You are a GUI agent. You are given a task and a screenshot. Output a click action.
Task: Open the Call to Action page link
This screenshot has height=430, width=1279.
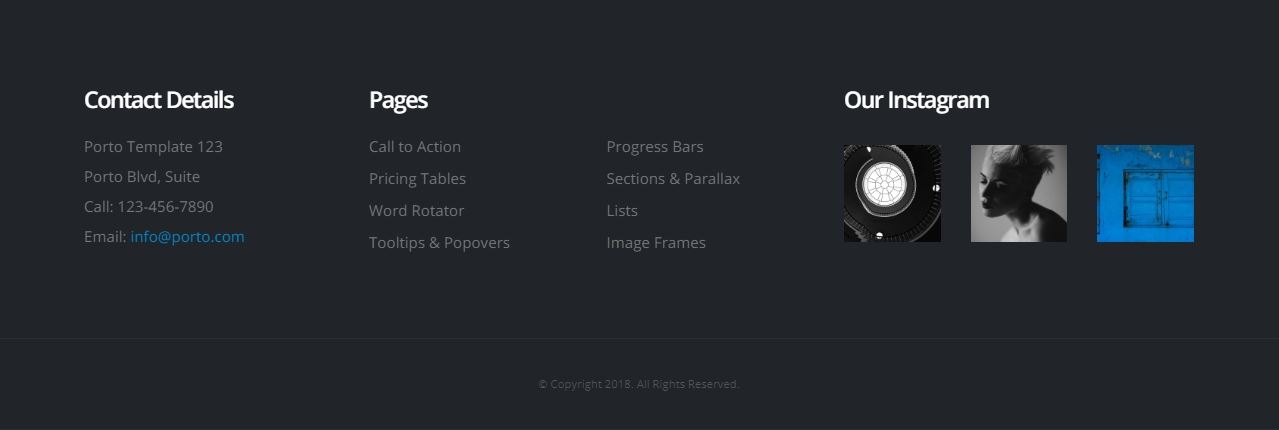coord(415,147)
